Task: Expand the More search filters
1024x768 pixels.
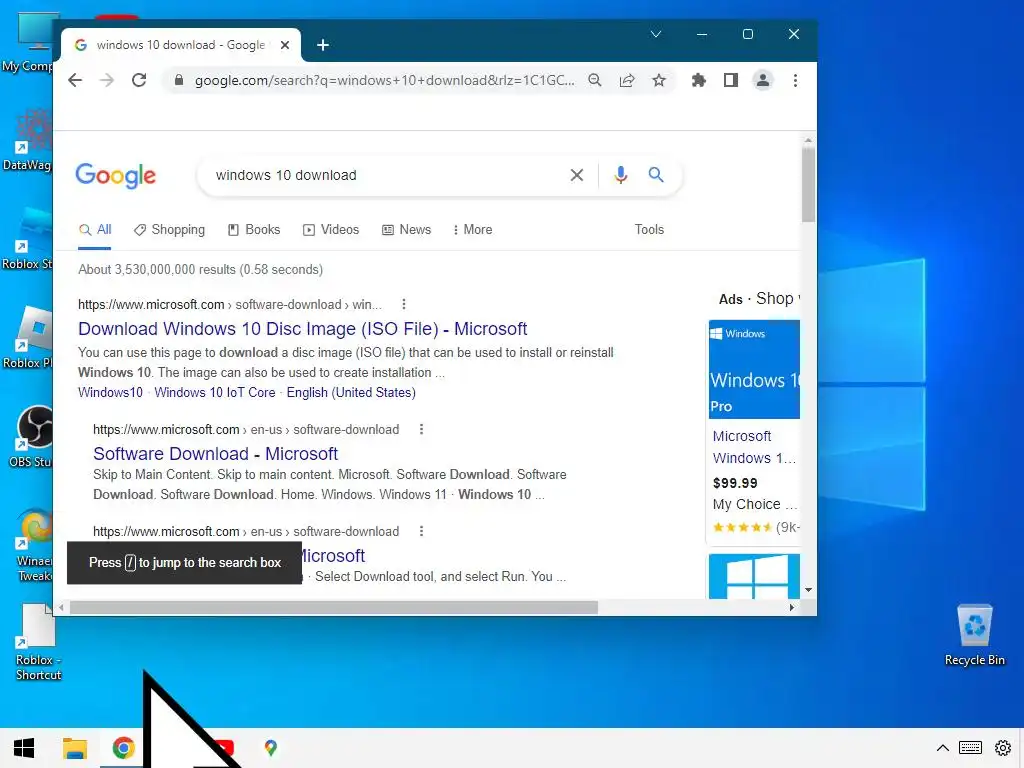Action: 472,230
